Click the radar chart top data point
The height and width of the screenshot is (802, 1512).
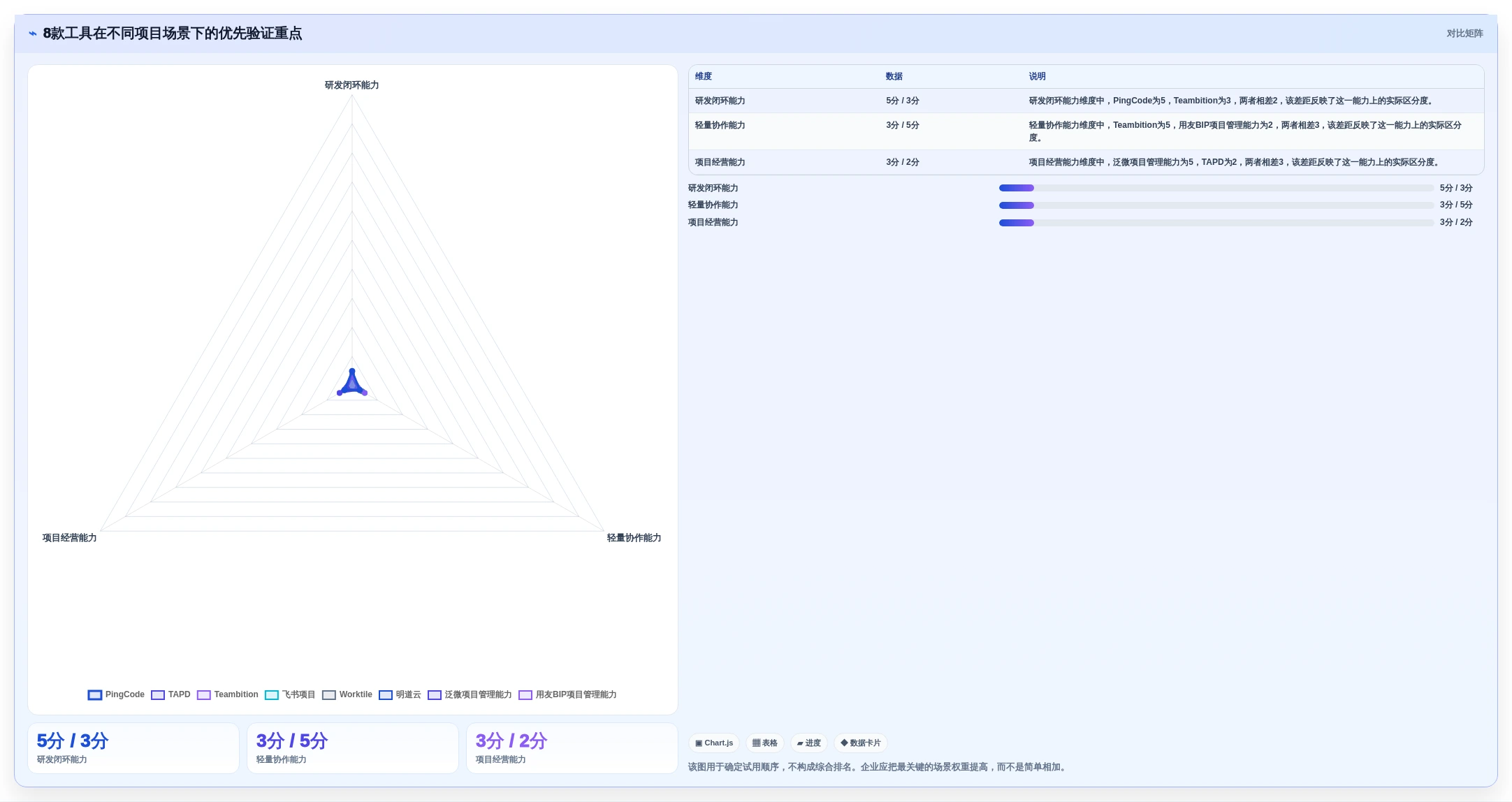click(x=352, y=371)
